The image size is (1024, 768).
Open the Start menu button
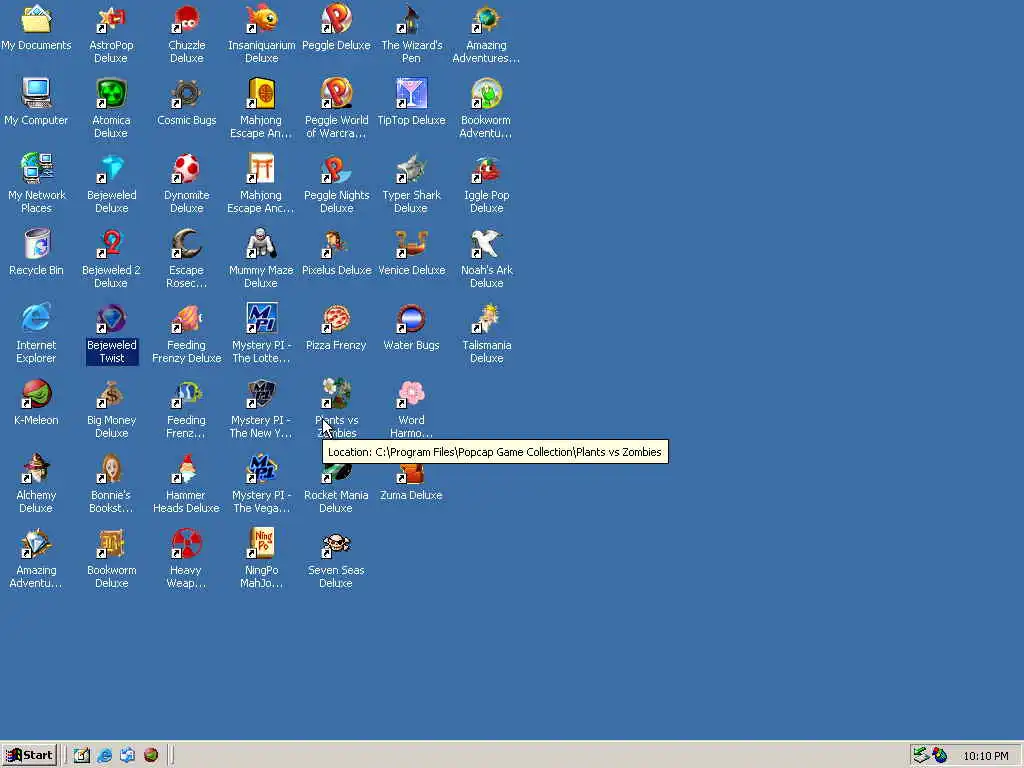point(29,755)
